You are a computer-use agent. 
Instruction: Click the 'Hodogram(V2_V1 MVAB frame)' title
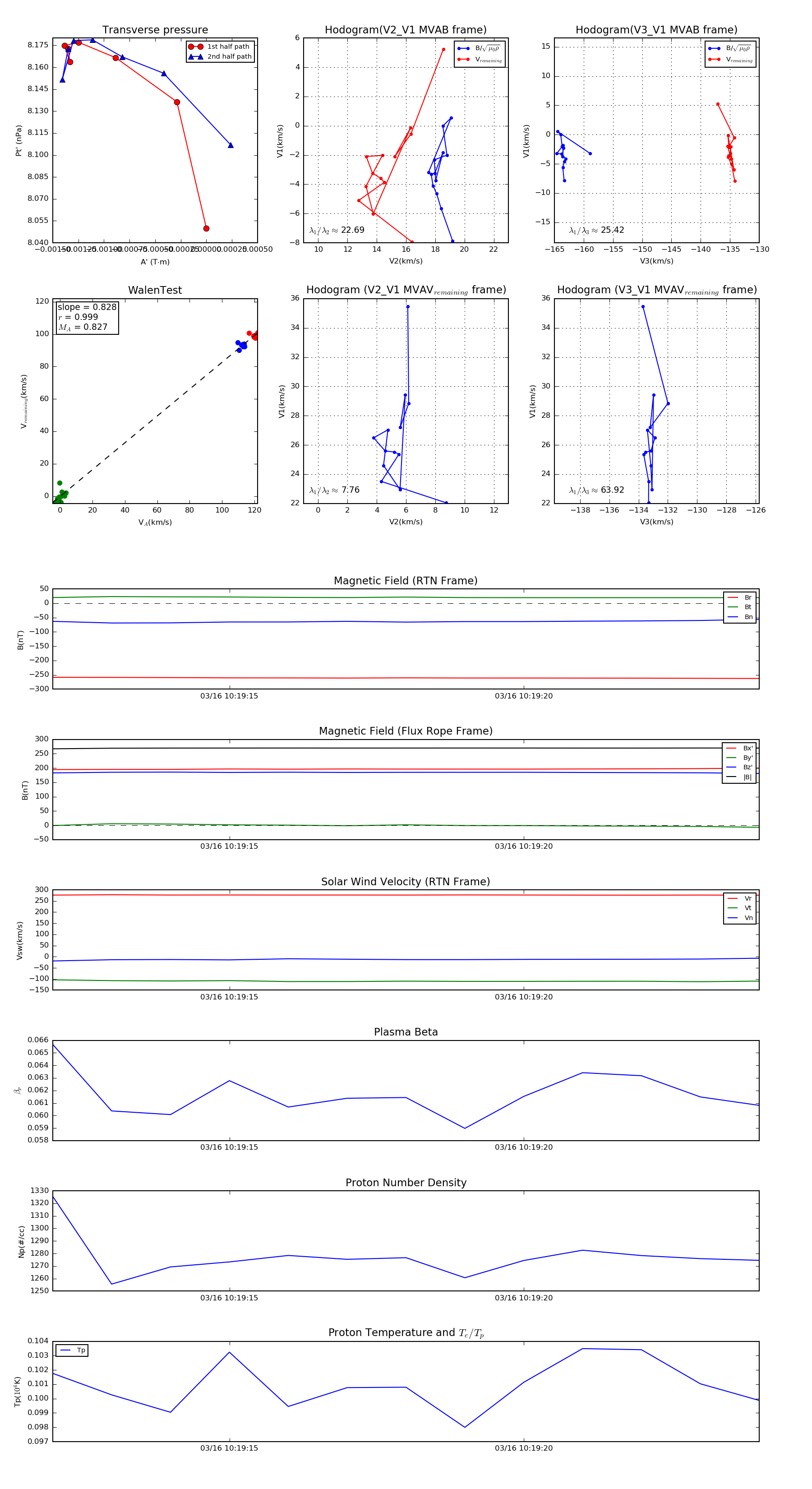pyautogui.click(x=406, y=30)
